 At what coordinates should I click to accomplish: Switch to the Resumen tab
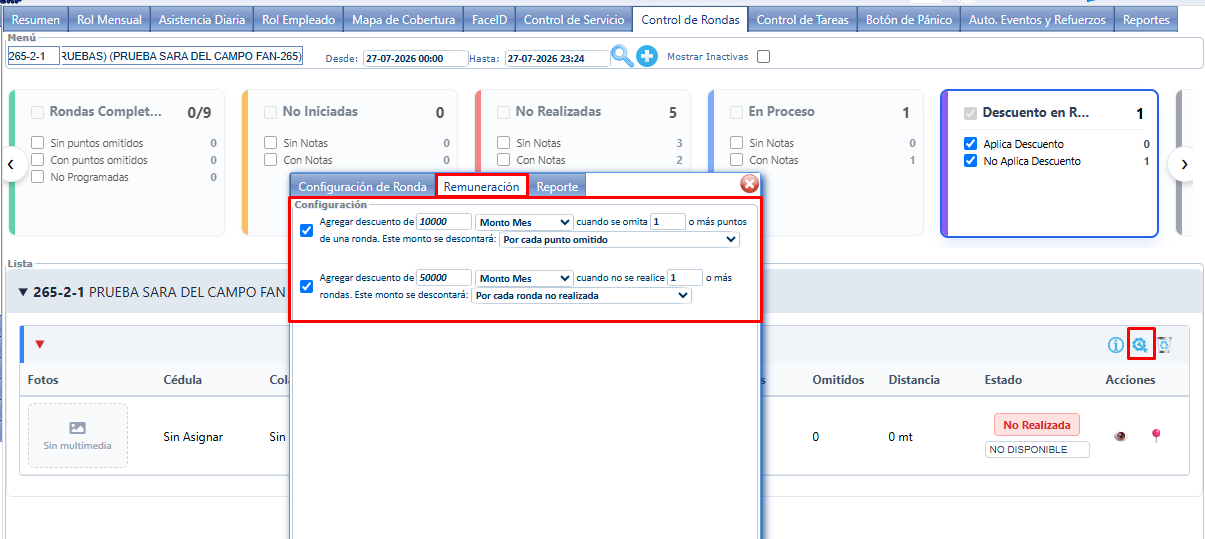click(35, 19)
